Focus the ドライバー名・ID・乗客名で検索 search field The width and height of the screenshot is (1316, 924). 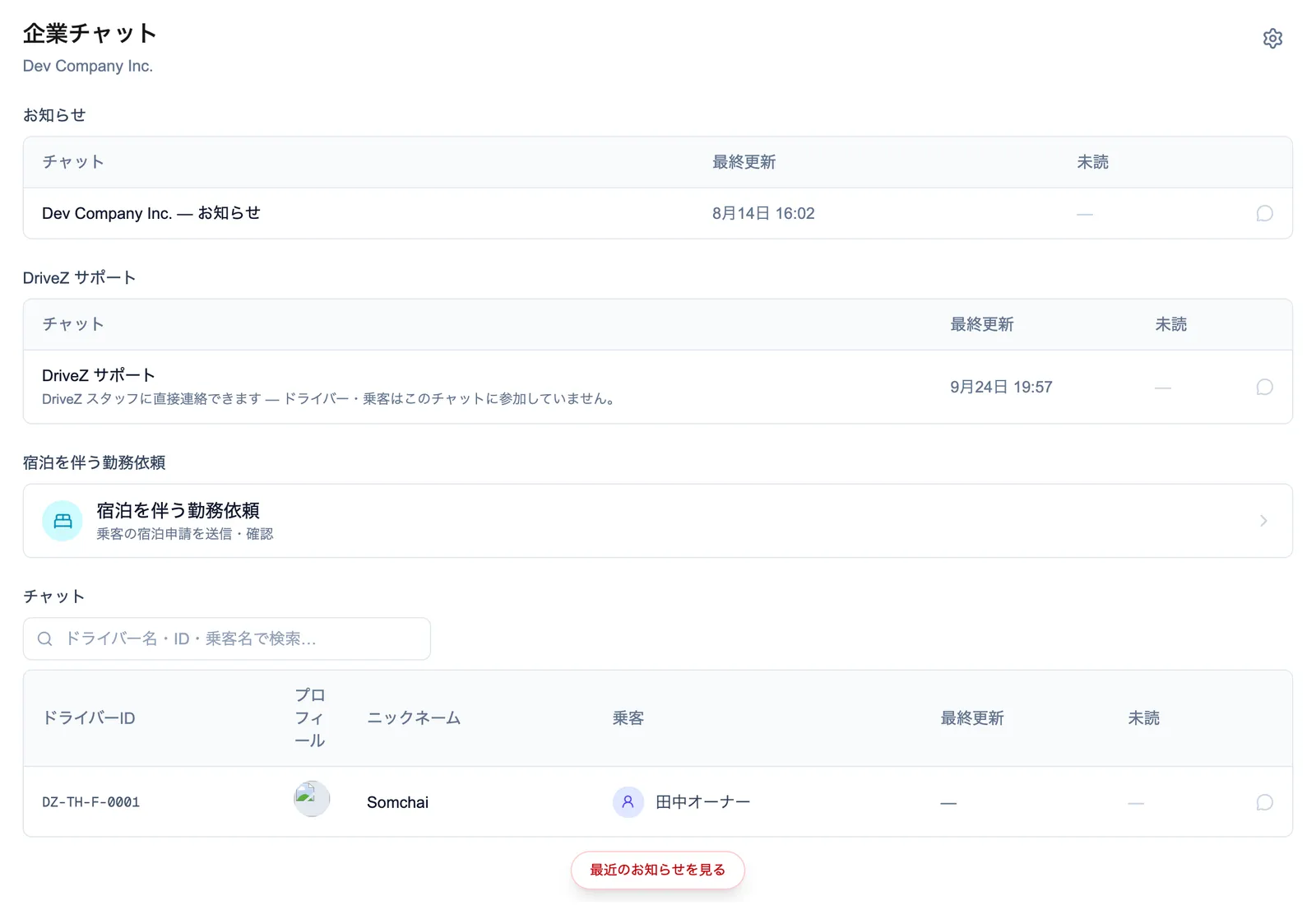(x=227, y=639)
